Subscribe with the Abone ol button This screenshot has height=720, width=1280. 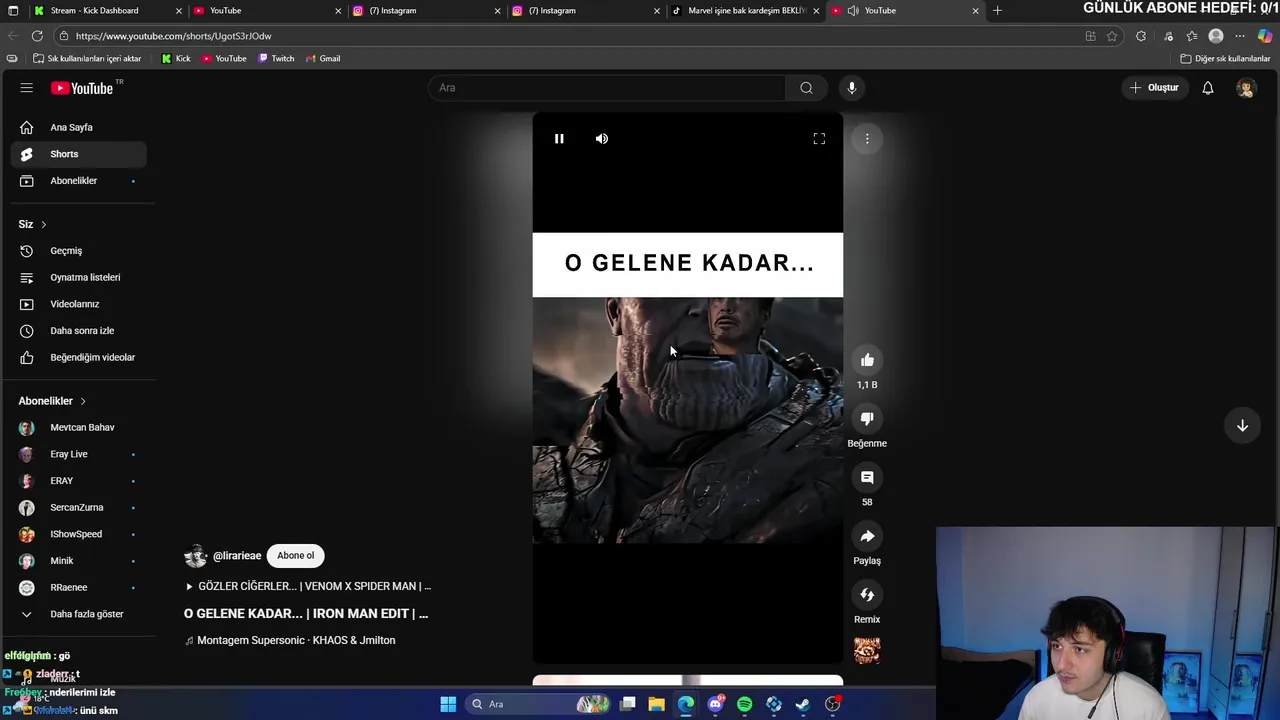[x=295, y=556]
